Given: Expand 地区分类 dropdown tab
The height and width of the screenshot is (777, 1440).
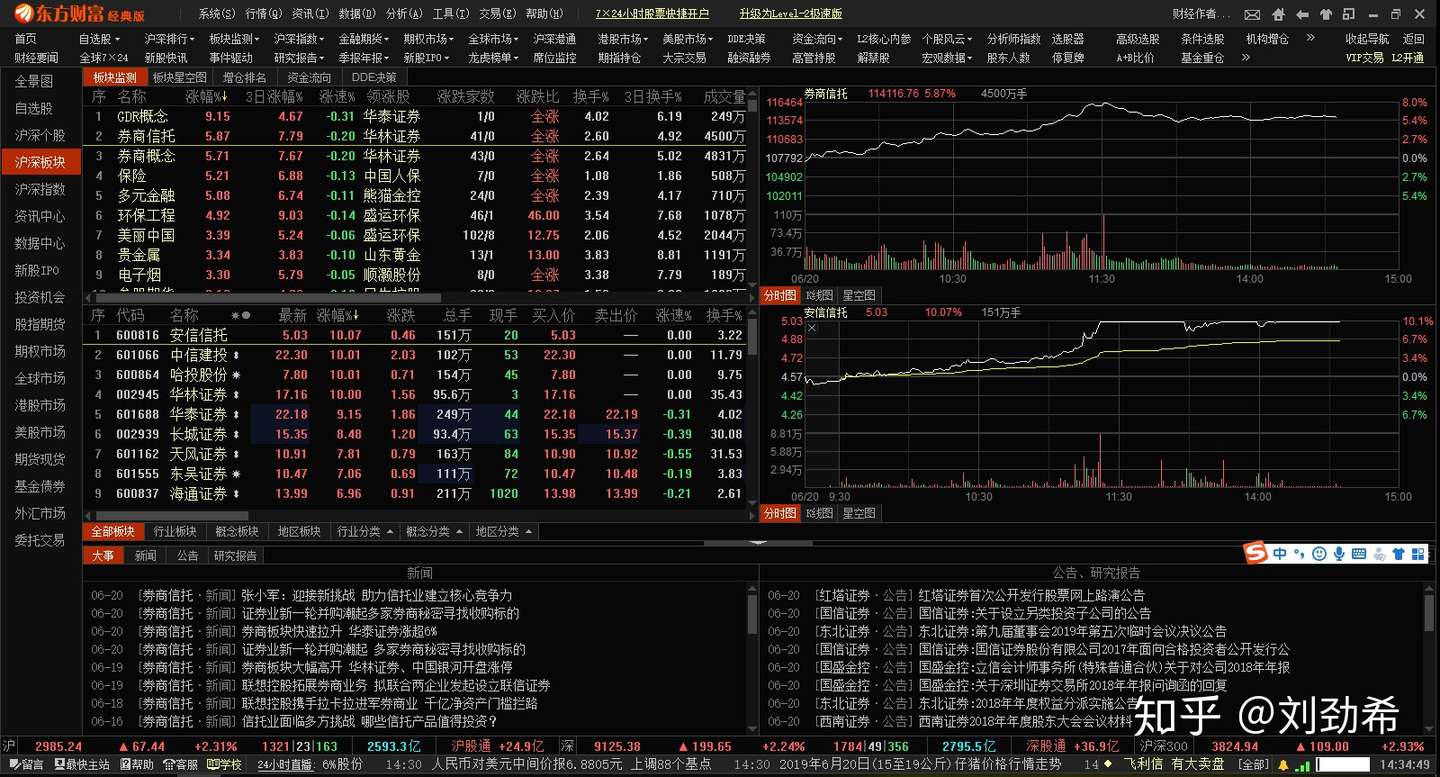Looking at the screenshot, I should point(503,531).
